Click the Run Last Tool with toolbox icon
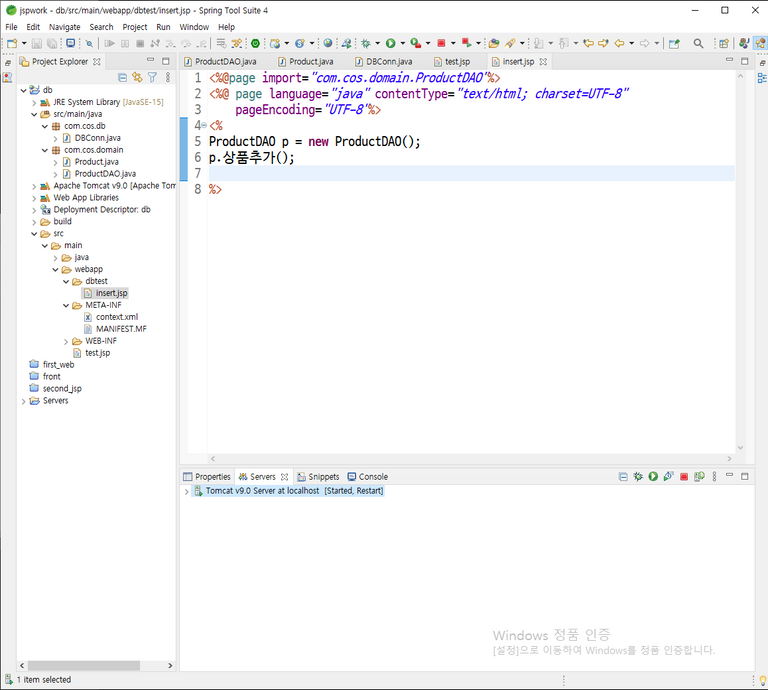Screen dimensions: 768x690 point(415,44)
